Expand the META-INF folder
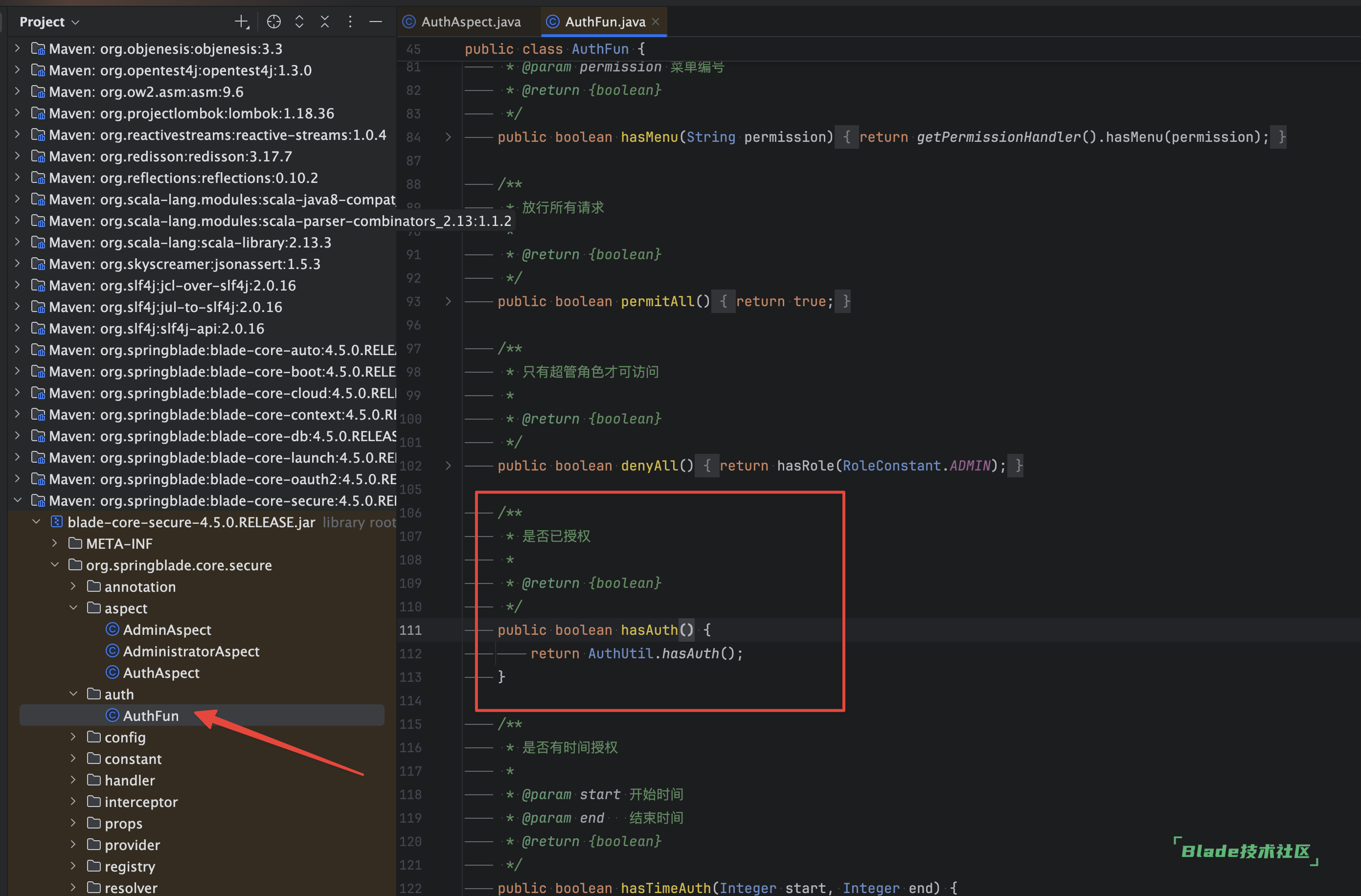This screenshot has height=896, width=1361. tap(55, 543)
